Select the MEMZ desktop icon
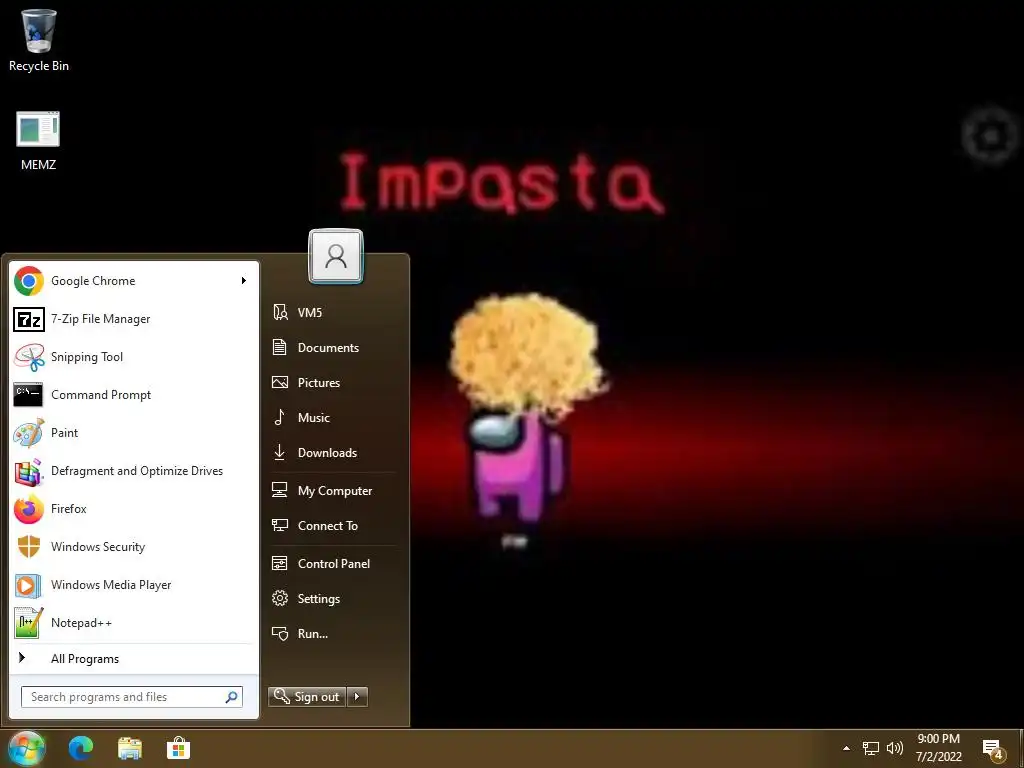Viewport: 1024px width, 768px height. click(38, 141)
